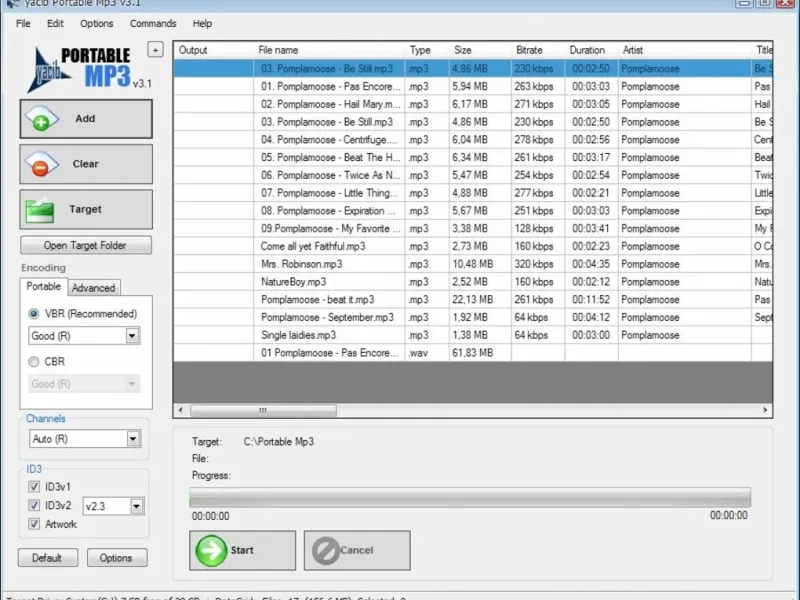The width and height of the screenshot is (800, 600).
Task: Toggle the ID3v1 checkbox
Action: click(34, 487)
